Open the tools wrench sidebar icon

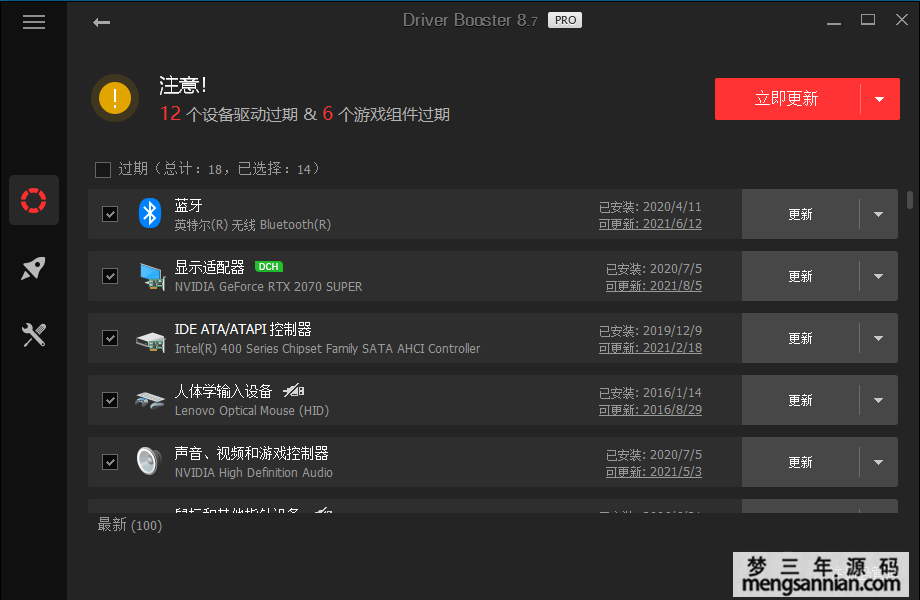click(33, 335)
